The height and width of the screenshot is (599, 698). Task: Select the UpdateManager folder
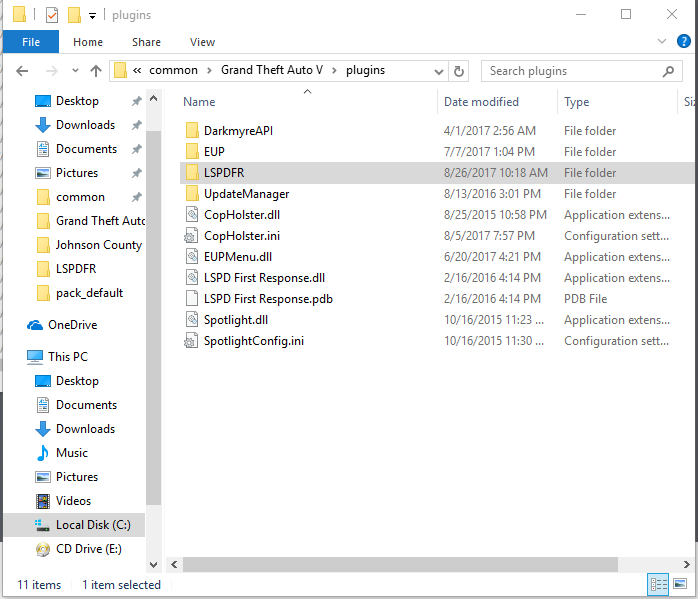246,194
